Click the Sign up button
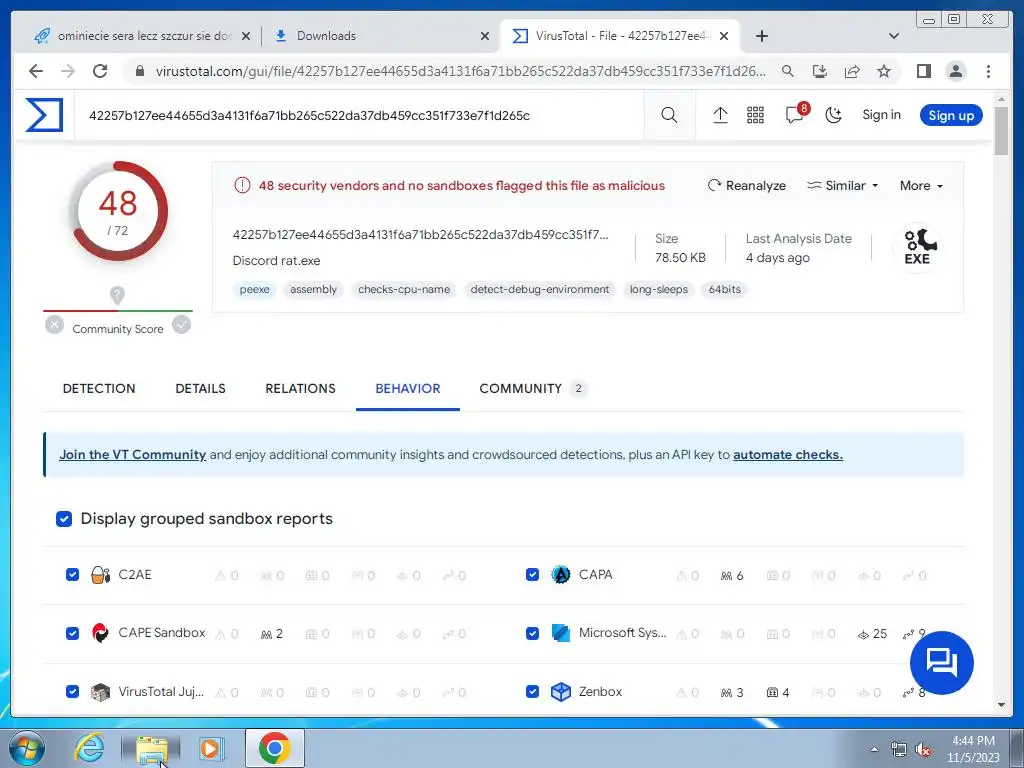The height and width of the screenshot is (768, 1024). click(x=951, y=116)
